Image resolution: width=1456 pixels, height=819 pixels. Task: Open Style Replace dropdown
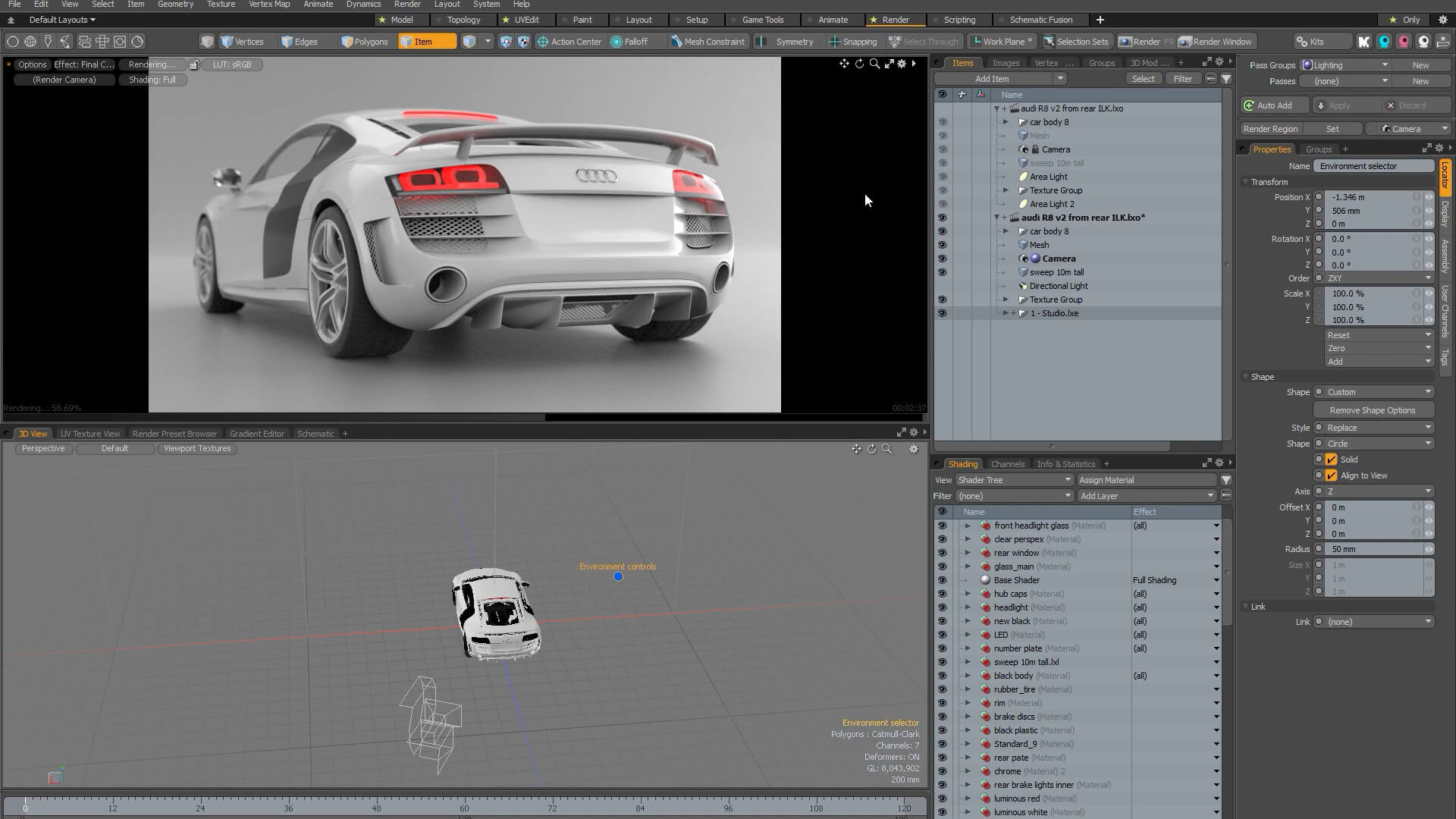[x=1379, y=428]
